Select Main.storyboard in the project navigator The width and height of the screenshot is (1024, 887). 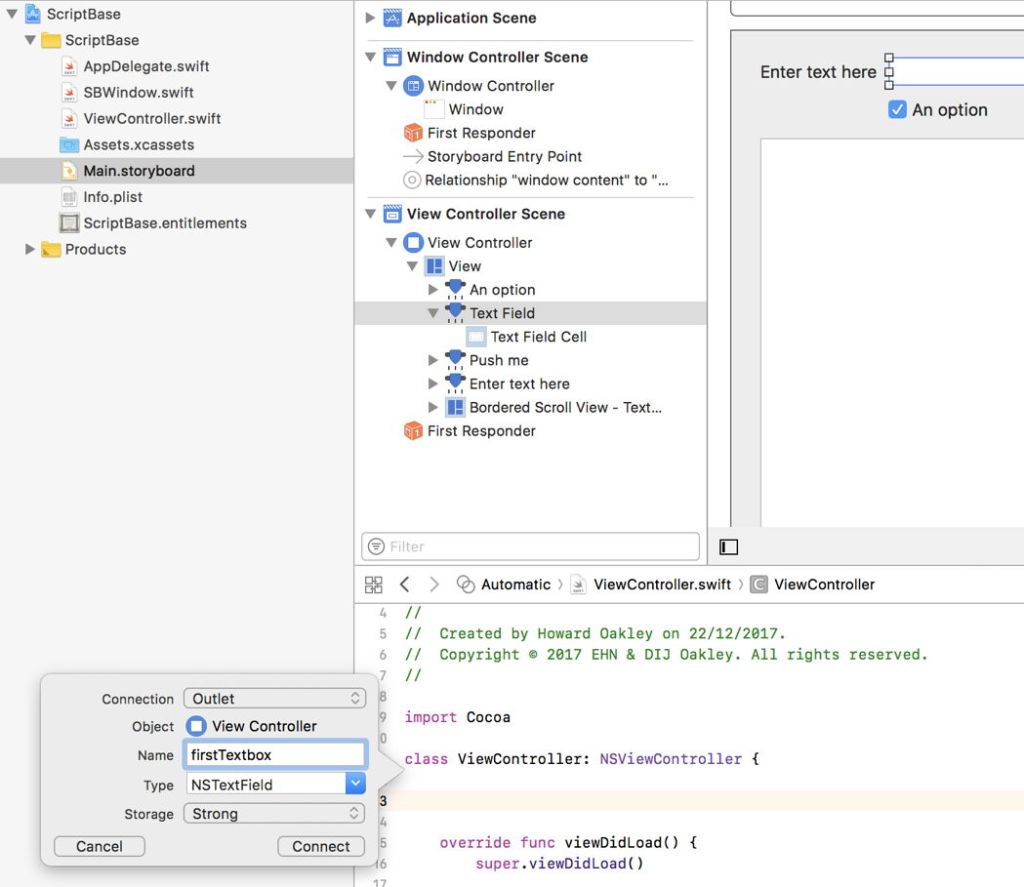coord(139,171)
